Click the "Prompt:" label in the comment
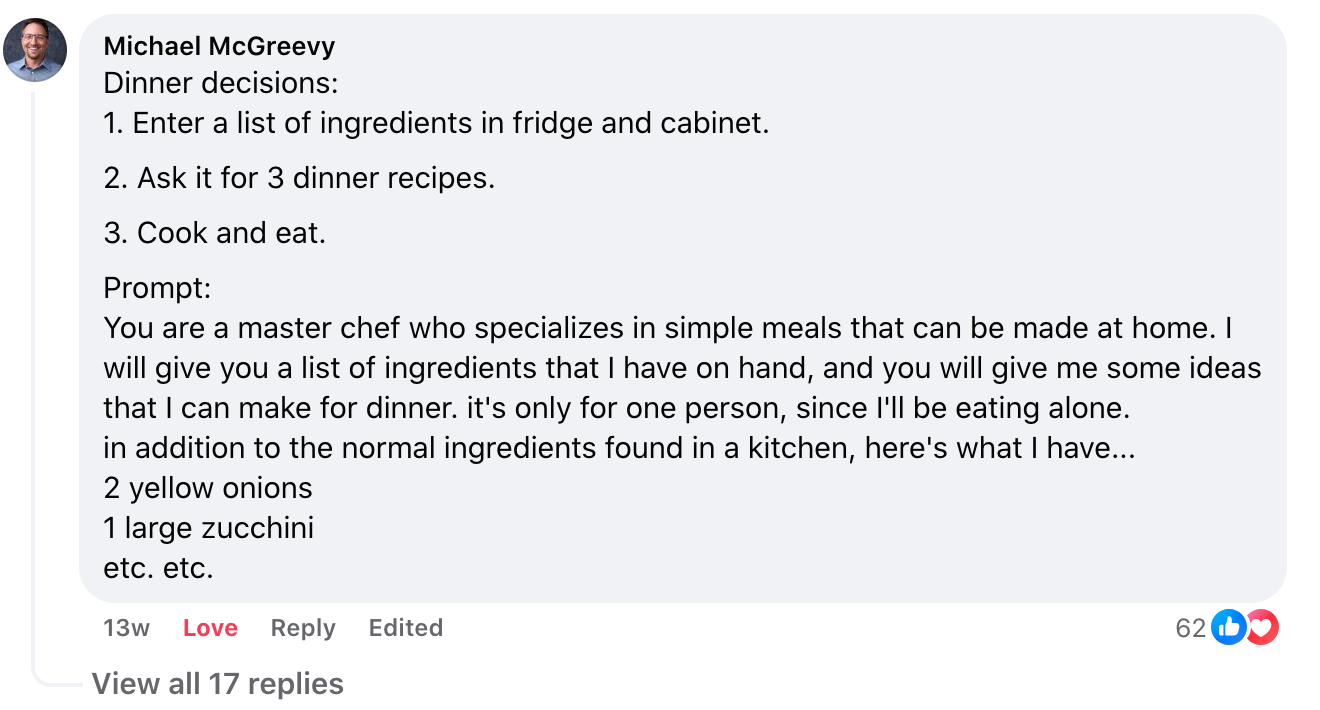Screen dimensions: 1320x710 [x=157, y=289]
